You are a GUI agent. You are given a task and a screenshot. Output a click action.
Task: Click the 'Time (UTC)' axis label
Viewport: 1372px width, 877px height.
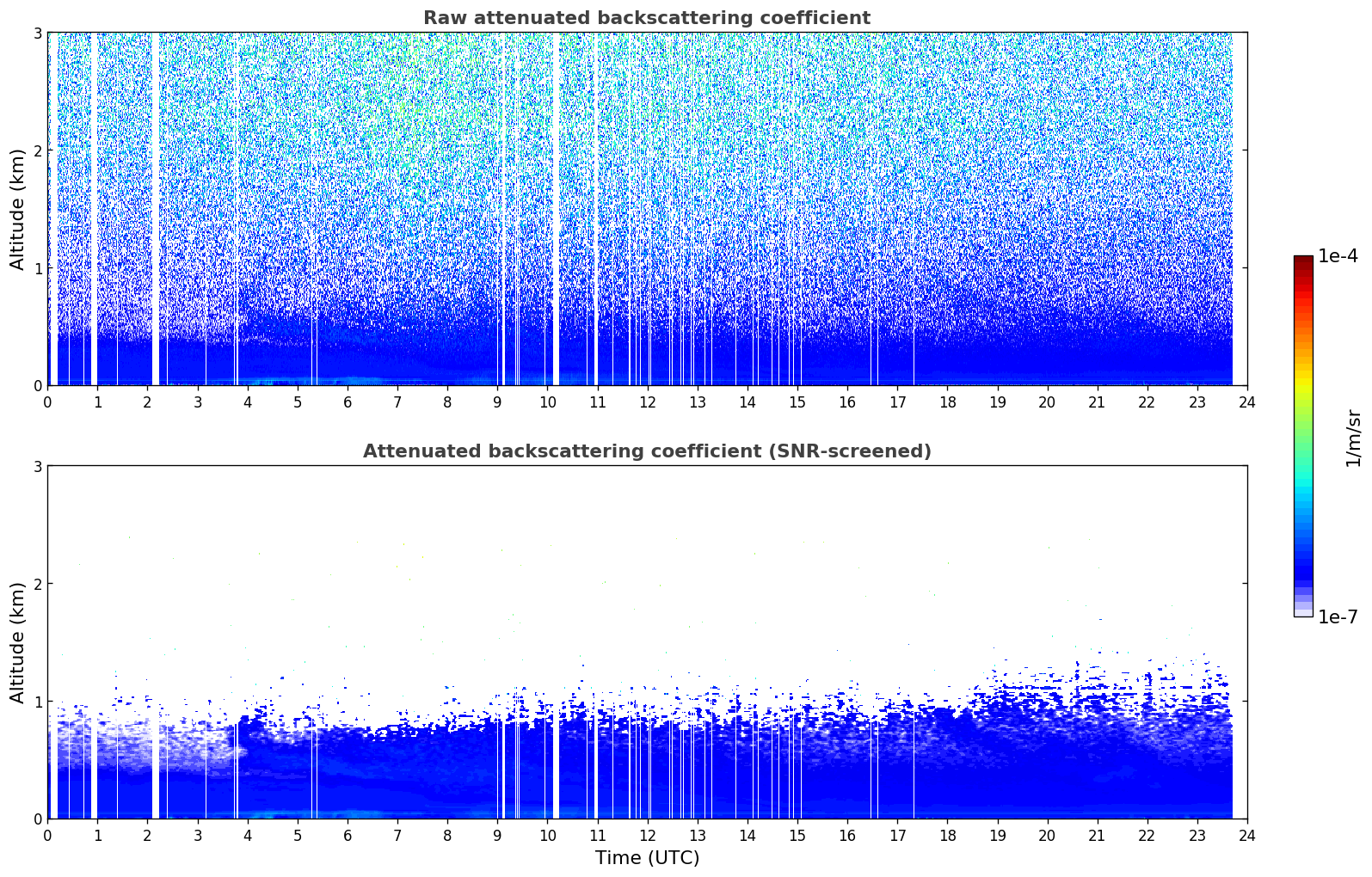(x=647, y=858)
